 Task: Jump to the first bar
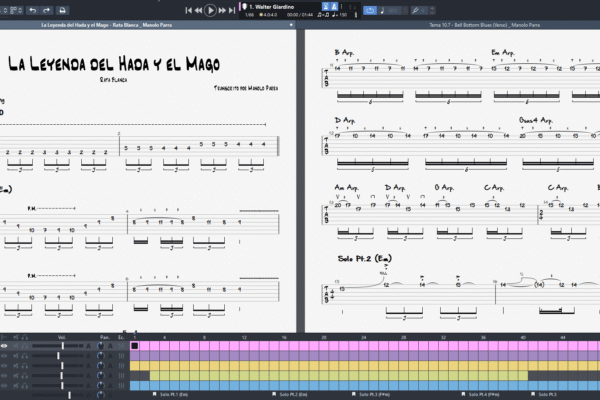pyautogui.click(x=188, y=11)
